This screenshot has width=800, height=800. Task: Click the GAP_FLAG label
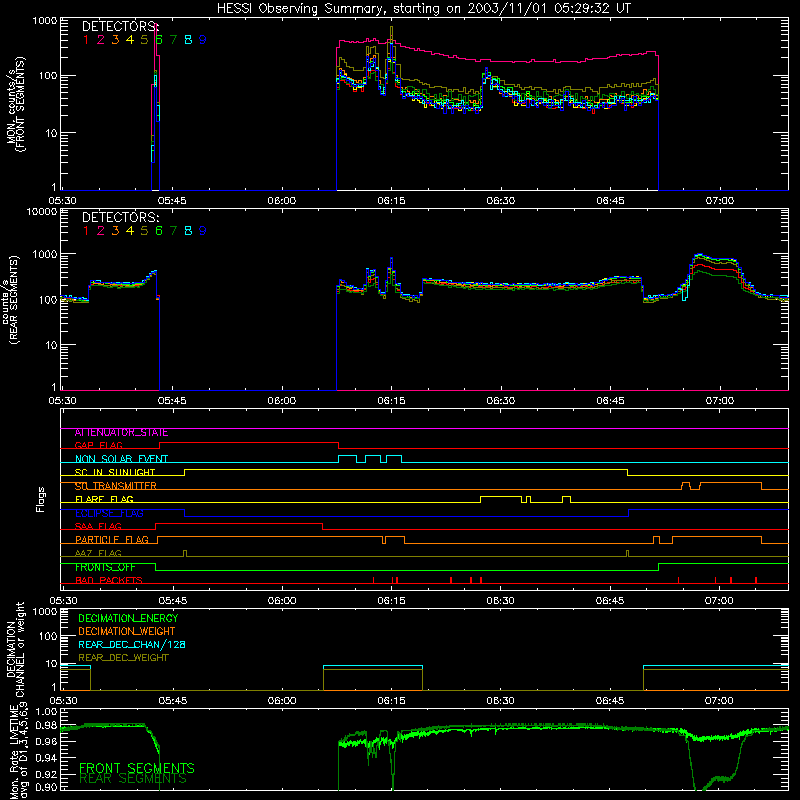pyautogui.click(x=98, y=445)
